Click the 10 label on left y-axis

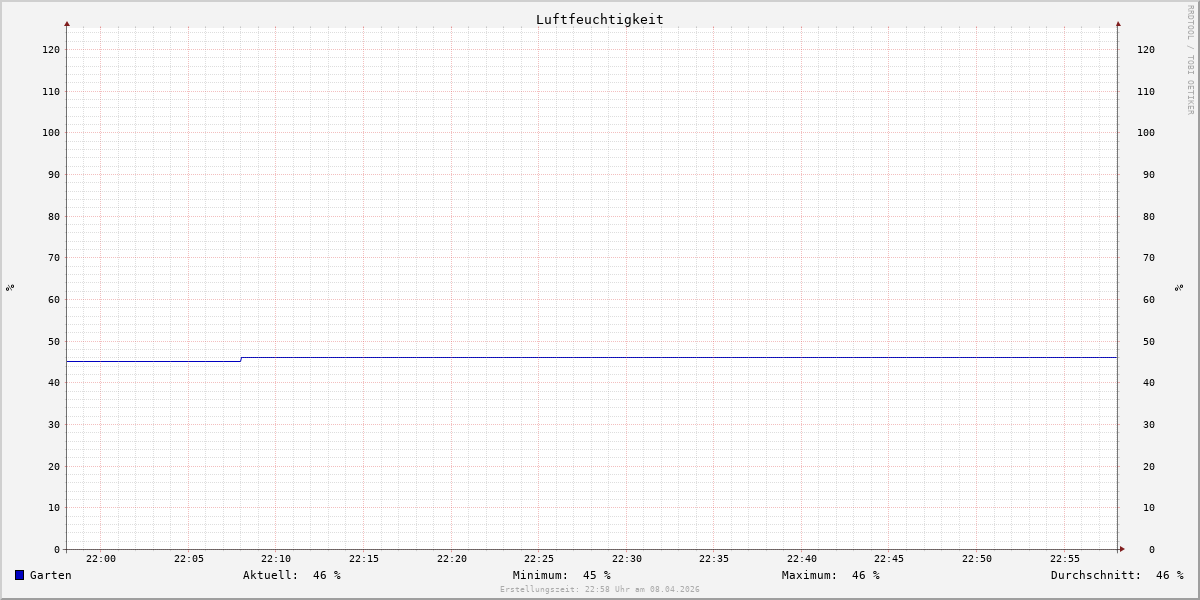[54, 508]
